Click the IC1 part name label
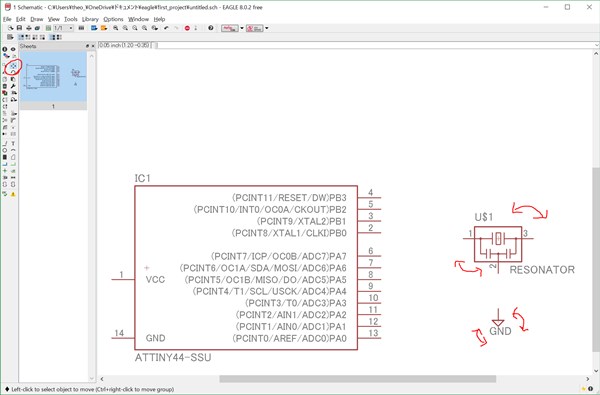This screenshot has width=600, height=395. 142,178
